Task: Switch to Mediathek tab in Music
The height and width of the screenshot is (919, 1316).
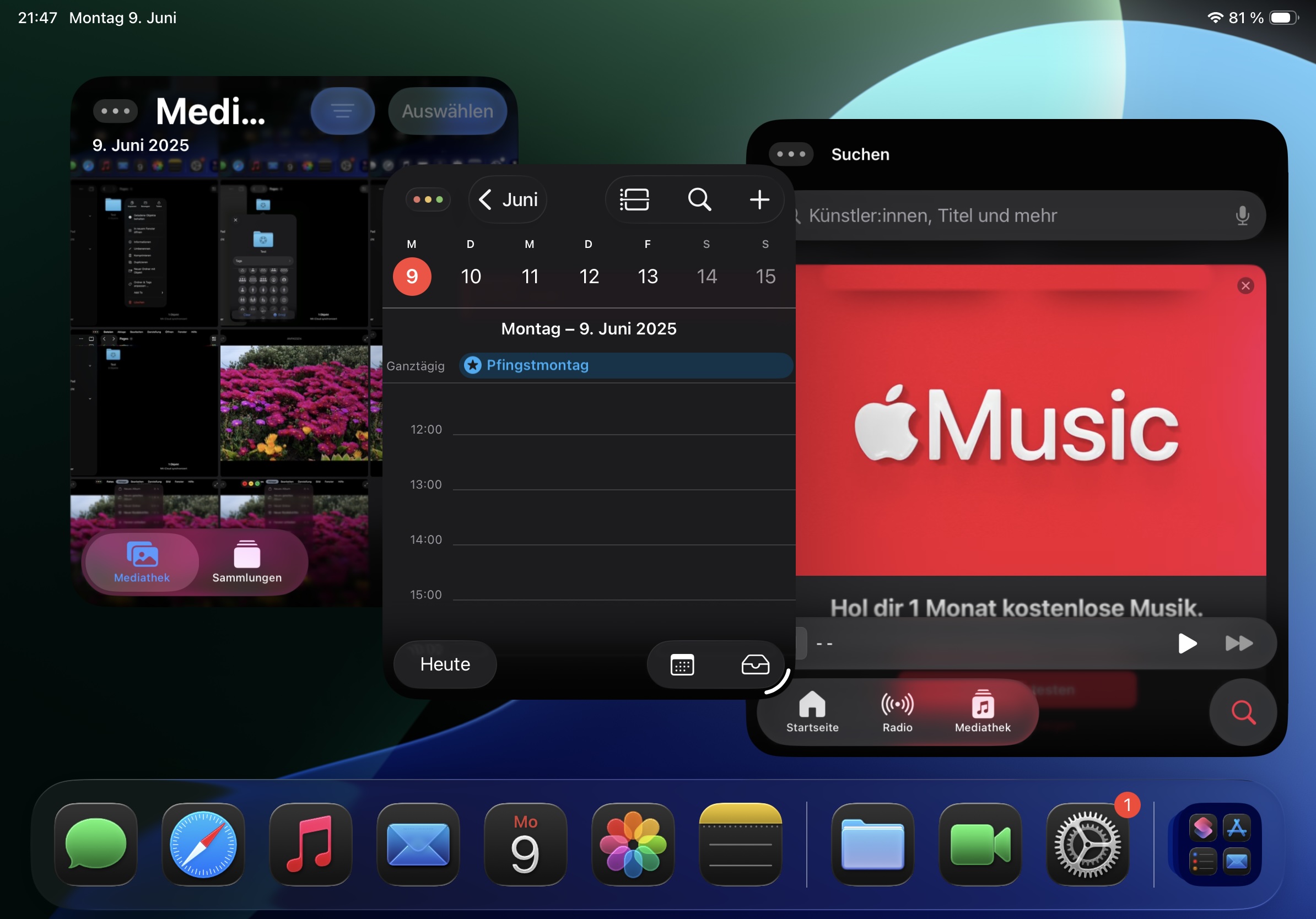Action: tap(983, 712)
